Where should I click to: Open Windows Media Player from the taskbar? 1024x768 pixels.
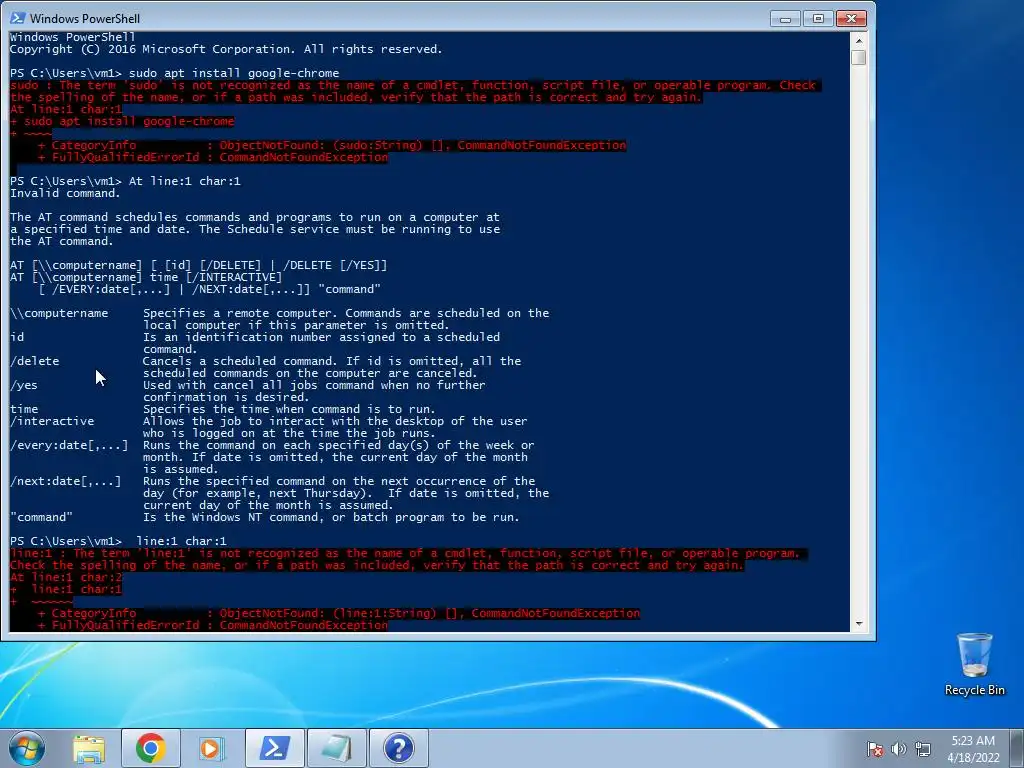point(211,748)
